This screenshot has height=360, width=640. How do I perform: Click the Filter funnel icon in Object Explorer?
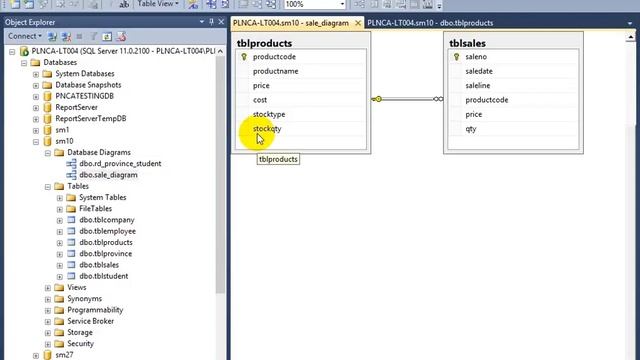click(93, 36)
